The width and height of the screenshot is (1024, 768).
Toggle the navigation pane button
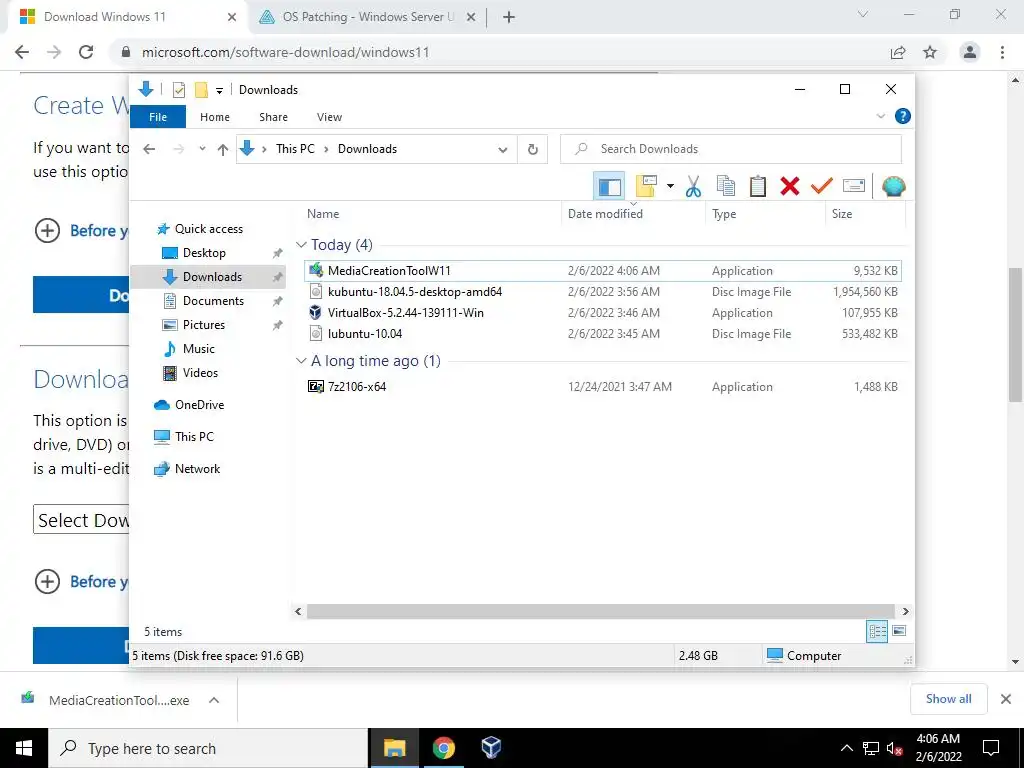tap(609, 187)
